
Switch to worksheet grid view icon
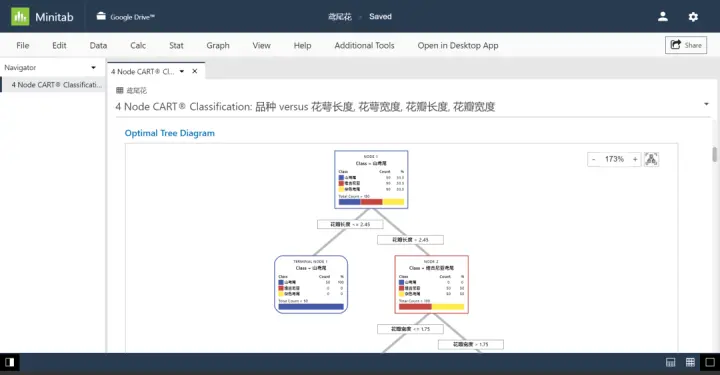pos(690,363)
